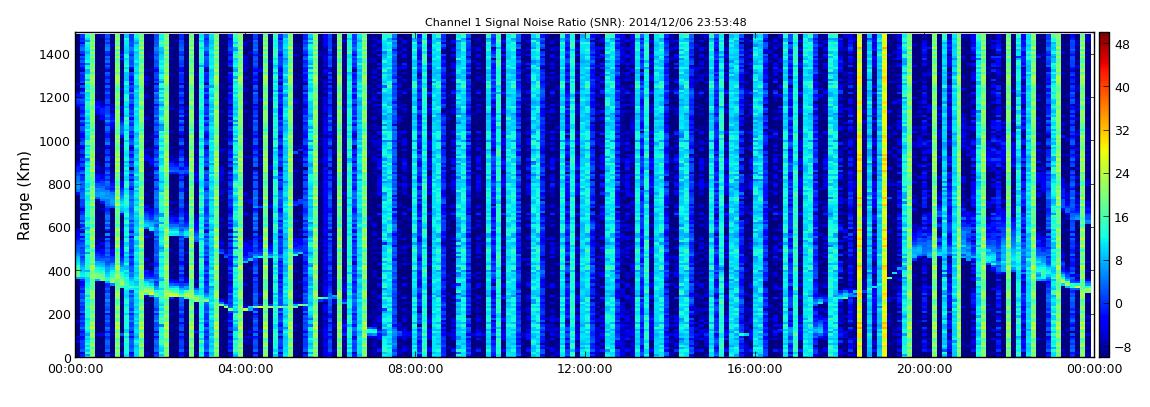1150x407 pixels.
Task: Click the colorbar '24' label
Action: [1122, 174]
